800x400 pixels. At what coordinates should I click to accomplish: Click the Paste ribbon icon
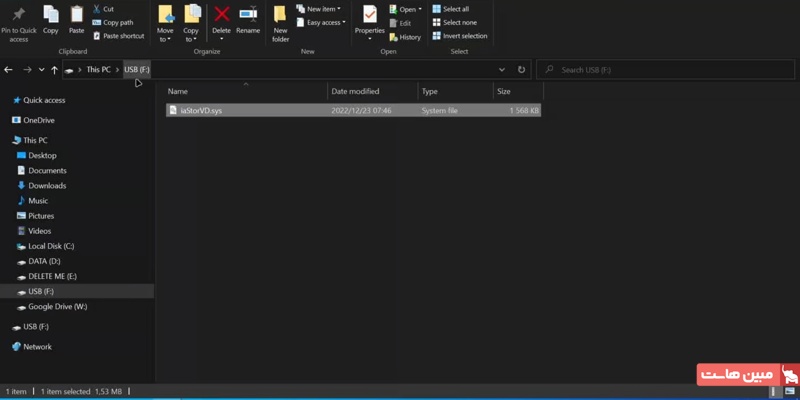(77, 20)
